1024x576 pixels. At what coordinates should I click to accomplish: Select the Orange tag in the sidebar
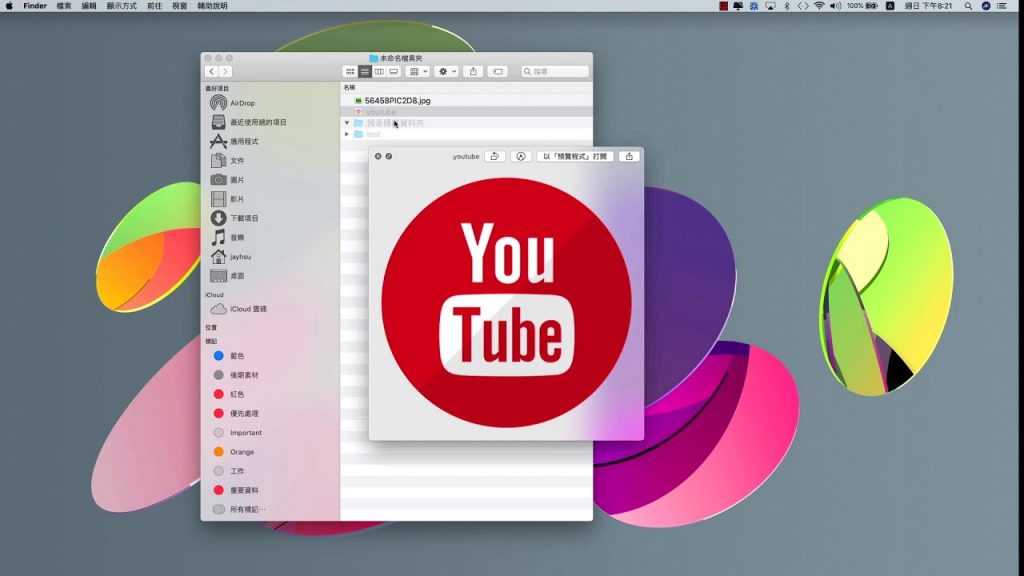click(241, 452)
